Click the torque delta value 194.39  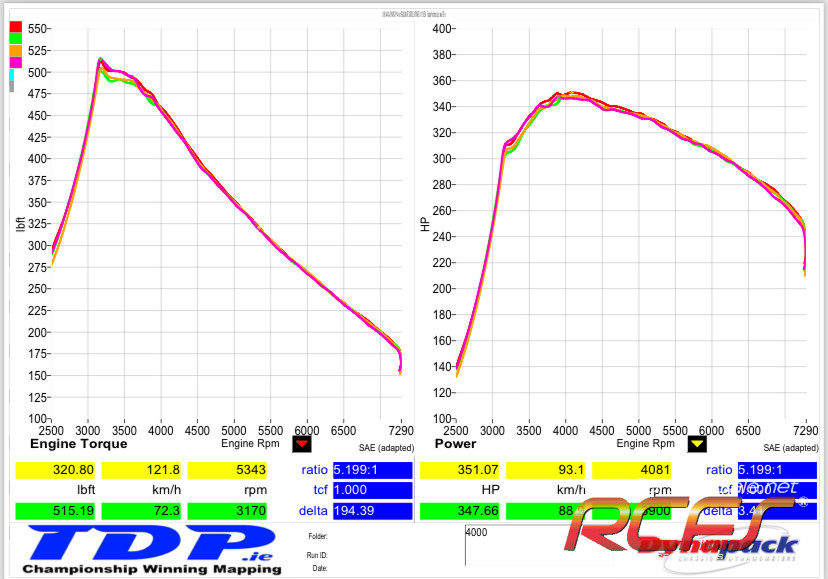tap(372, 511)
